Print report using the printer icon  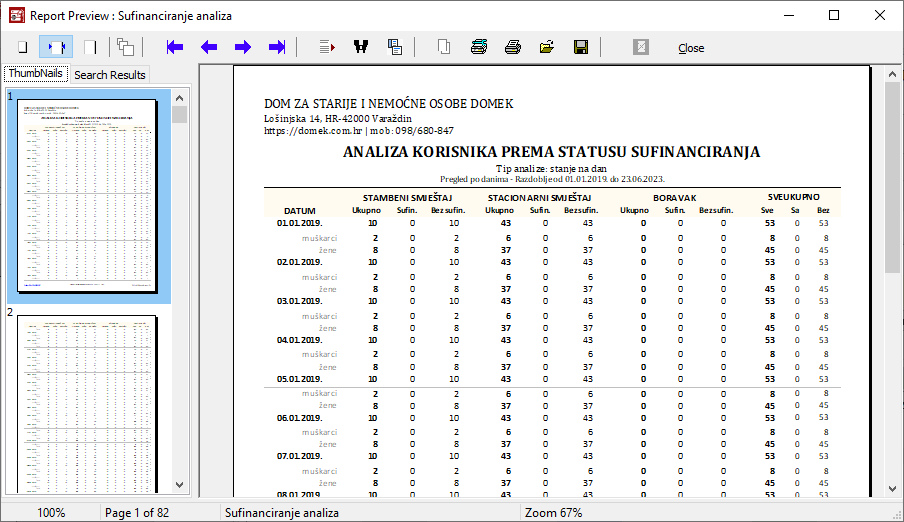tap(513, 47)
